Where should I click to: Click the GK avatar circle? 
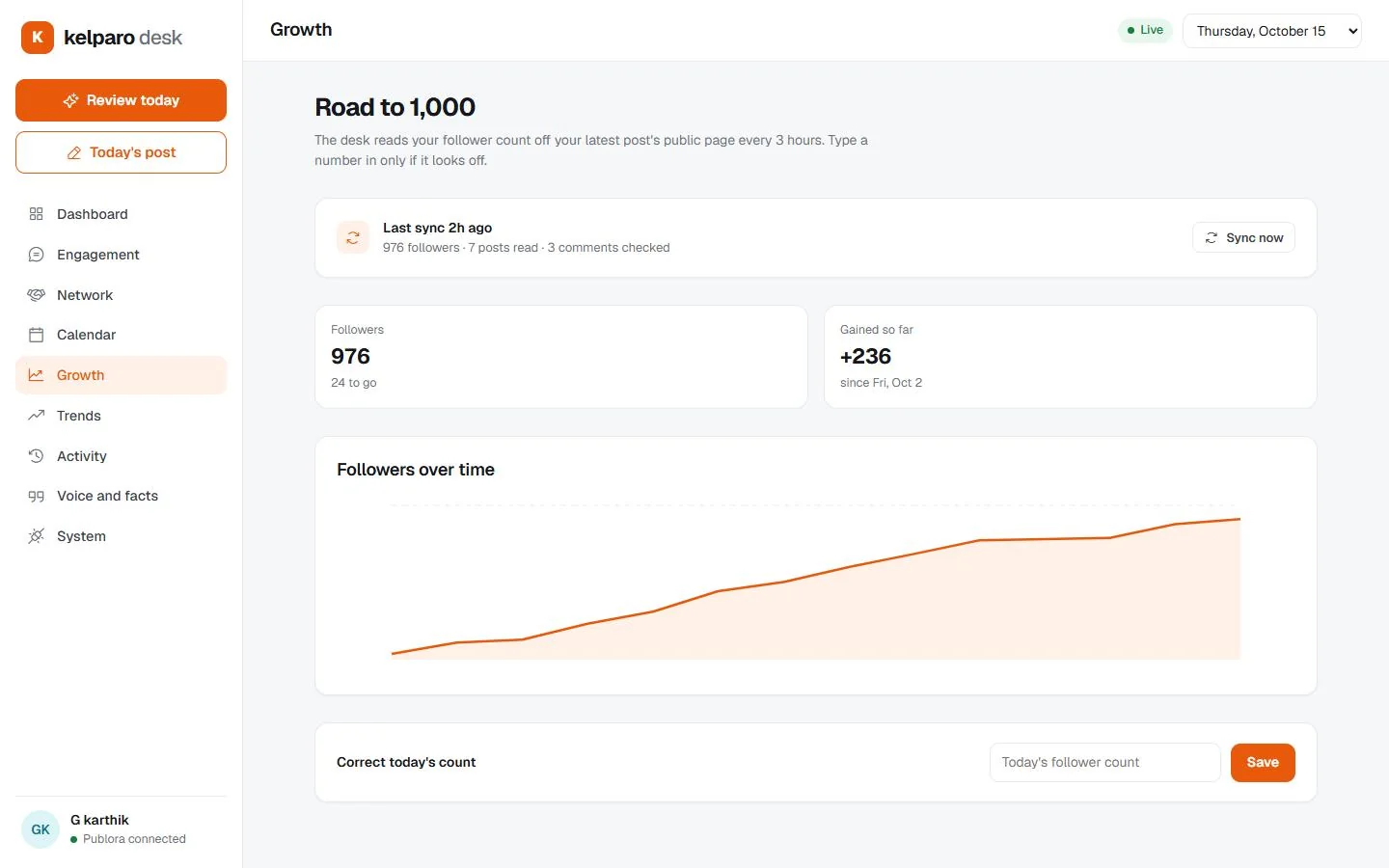pyautogui.click(x=41, y=829)
